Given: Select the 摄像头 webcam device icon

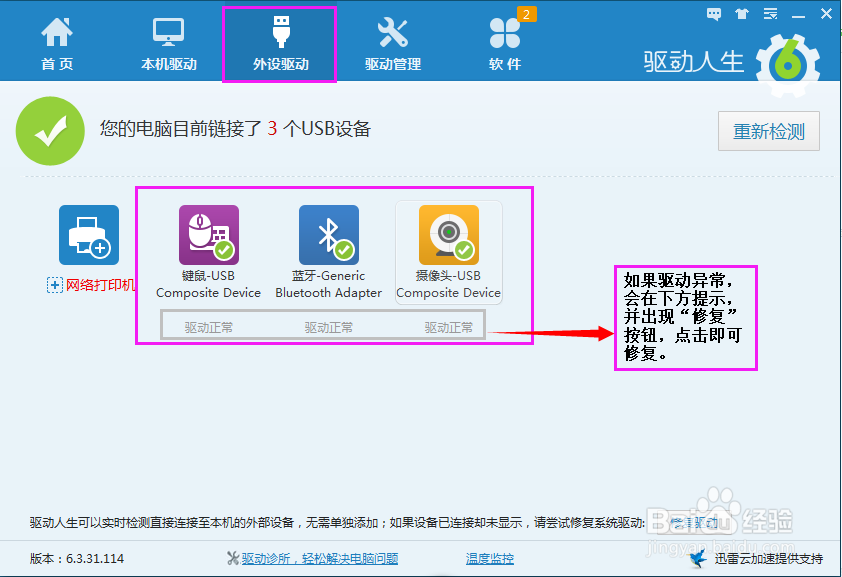Looking at the screenshot, I should tap(449, 235).
